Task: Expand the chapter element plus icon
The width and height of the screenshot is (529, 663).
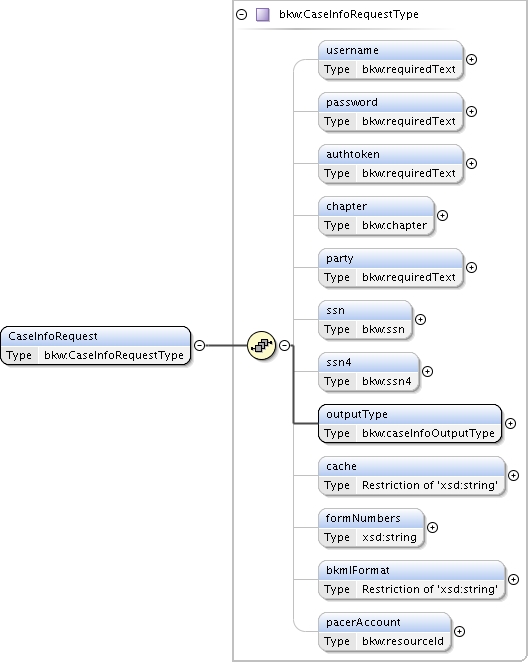Action: [442, 216]
